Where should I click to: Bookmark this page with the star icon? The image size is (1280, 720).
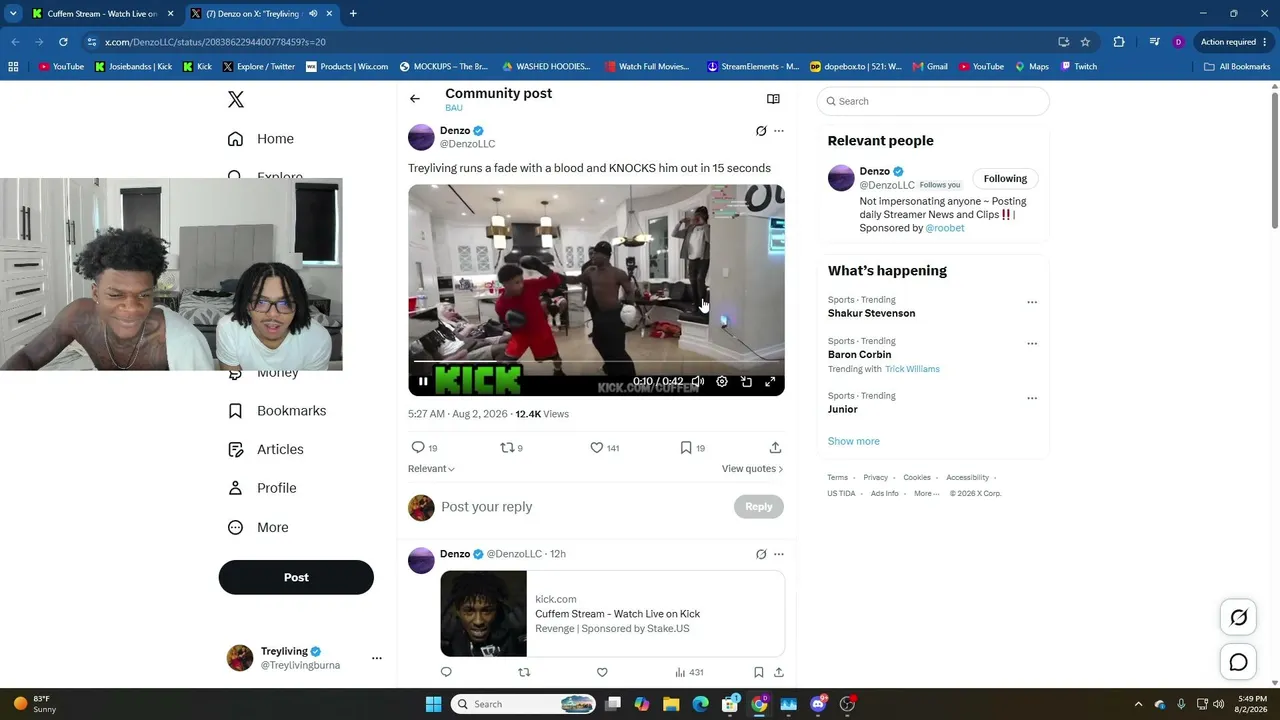(x=1085, y=42)
